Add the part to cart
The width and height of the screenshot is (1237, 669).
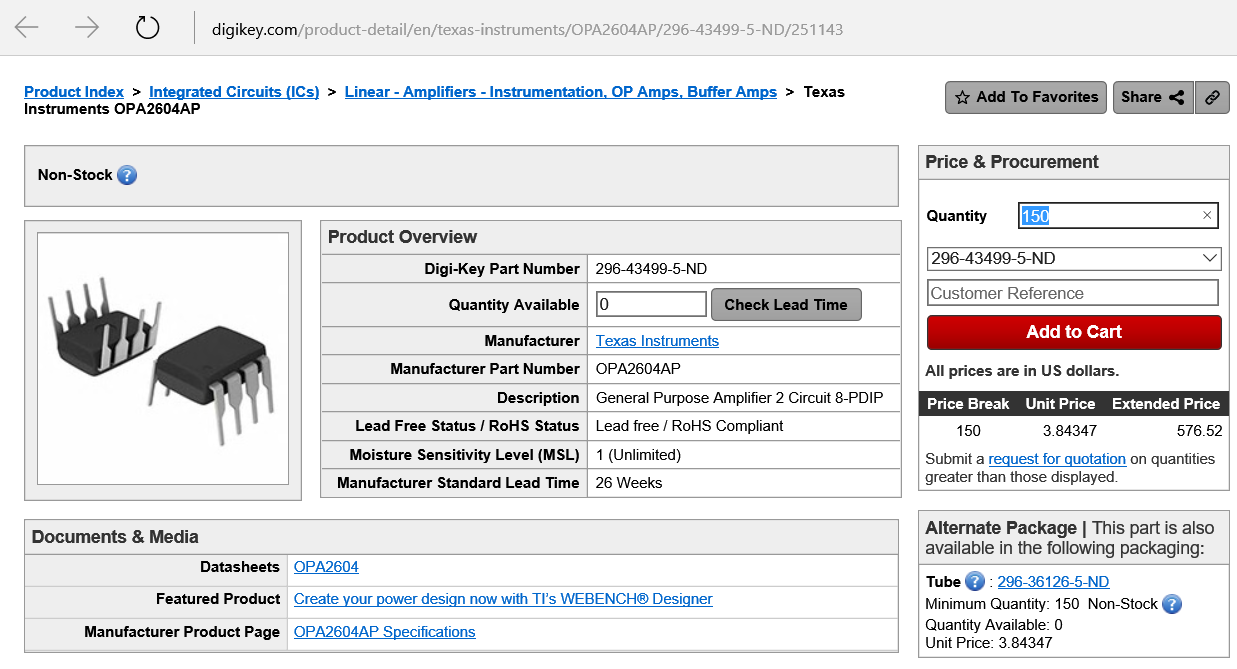tap(1074, 332)
